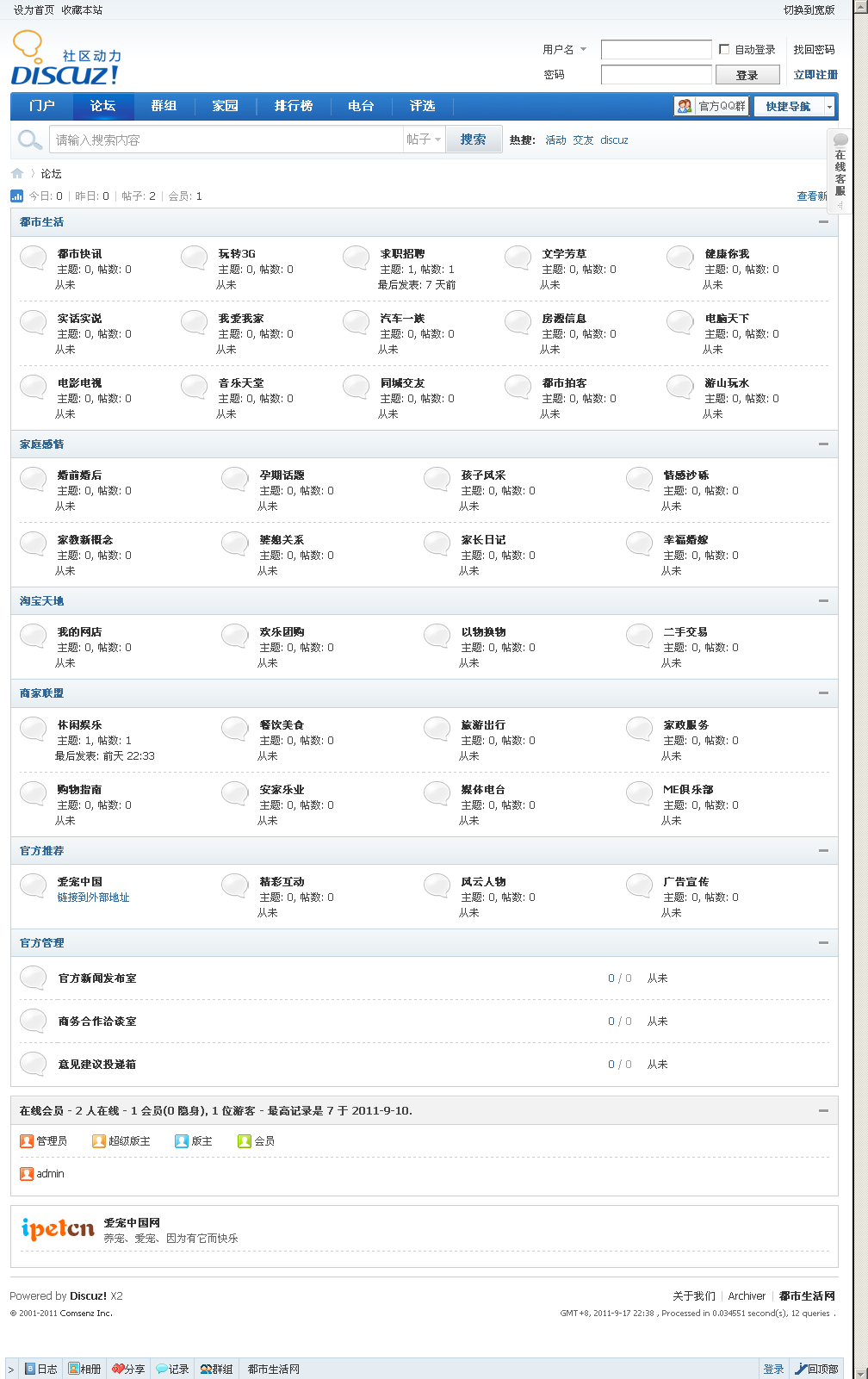Click the 爱宠中国 forum bubble icon
Viewport: 868px width, 1379px height.
[34, 885]
